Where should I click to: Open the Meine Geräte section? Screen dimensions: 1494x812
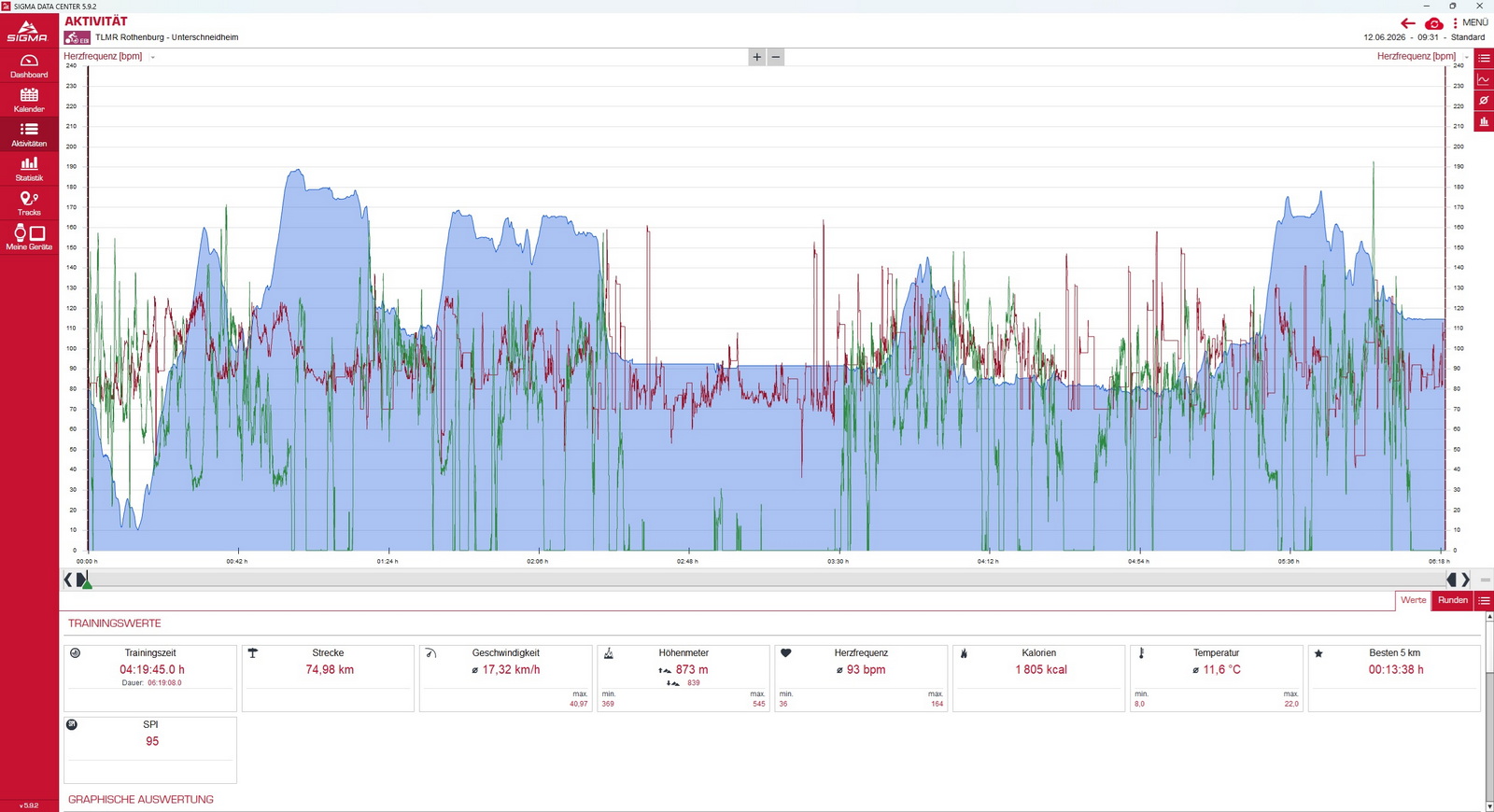[x=29, y=238]
